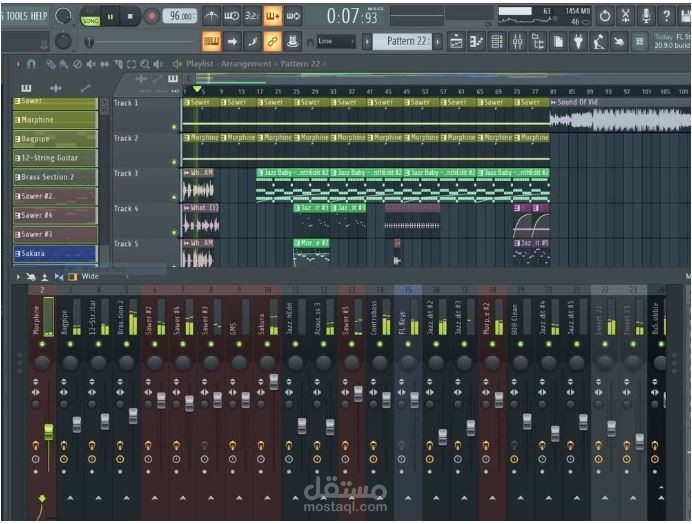Screen dimensions: 692x524
Task: Select the playlist Paint brush tool
Action: tap(64, 64)
